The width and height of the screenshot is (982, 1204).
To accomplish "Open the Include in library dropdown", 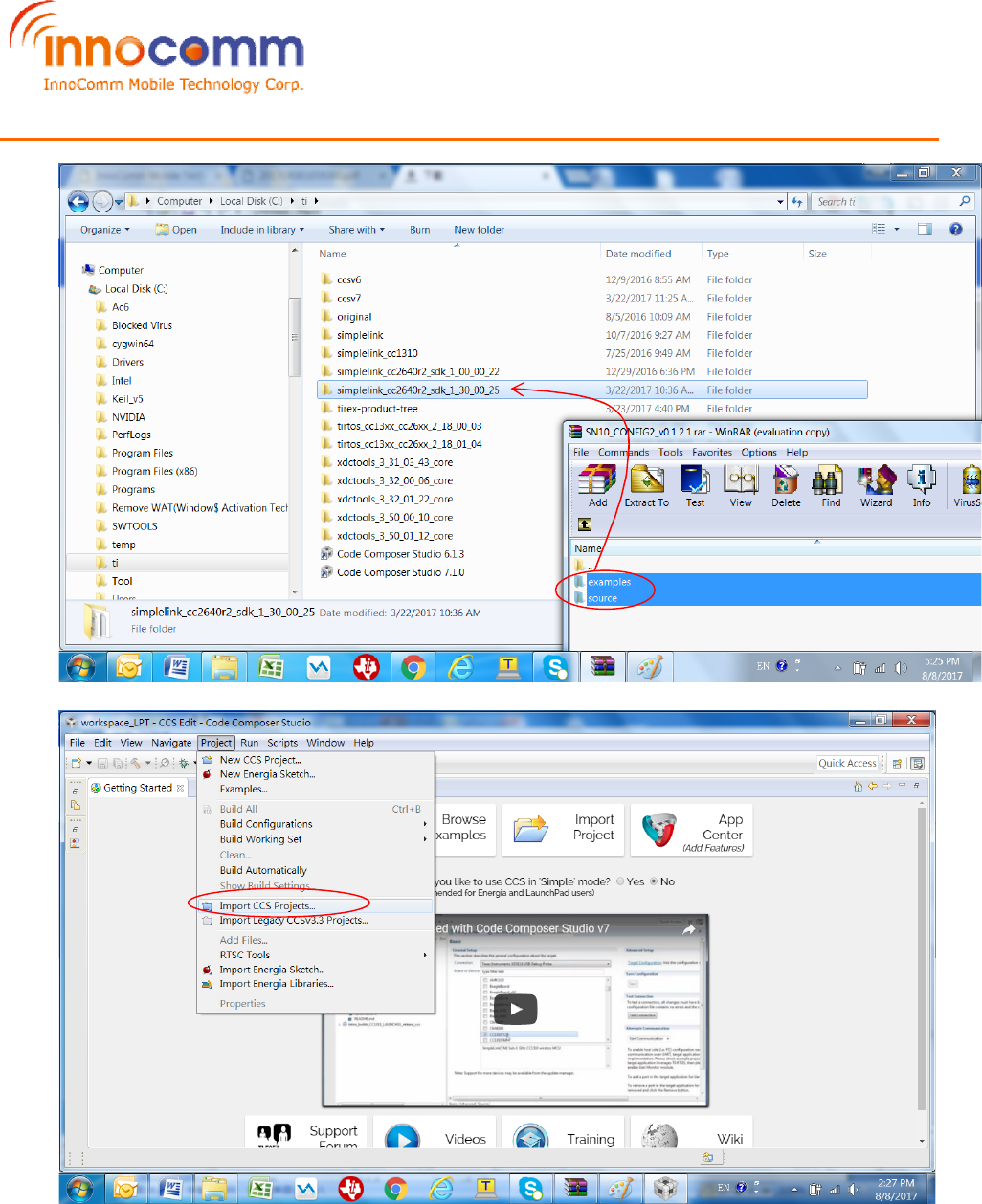I will [x=262, y=230].
